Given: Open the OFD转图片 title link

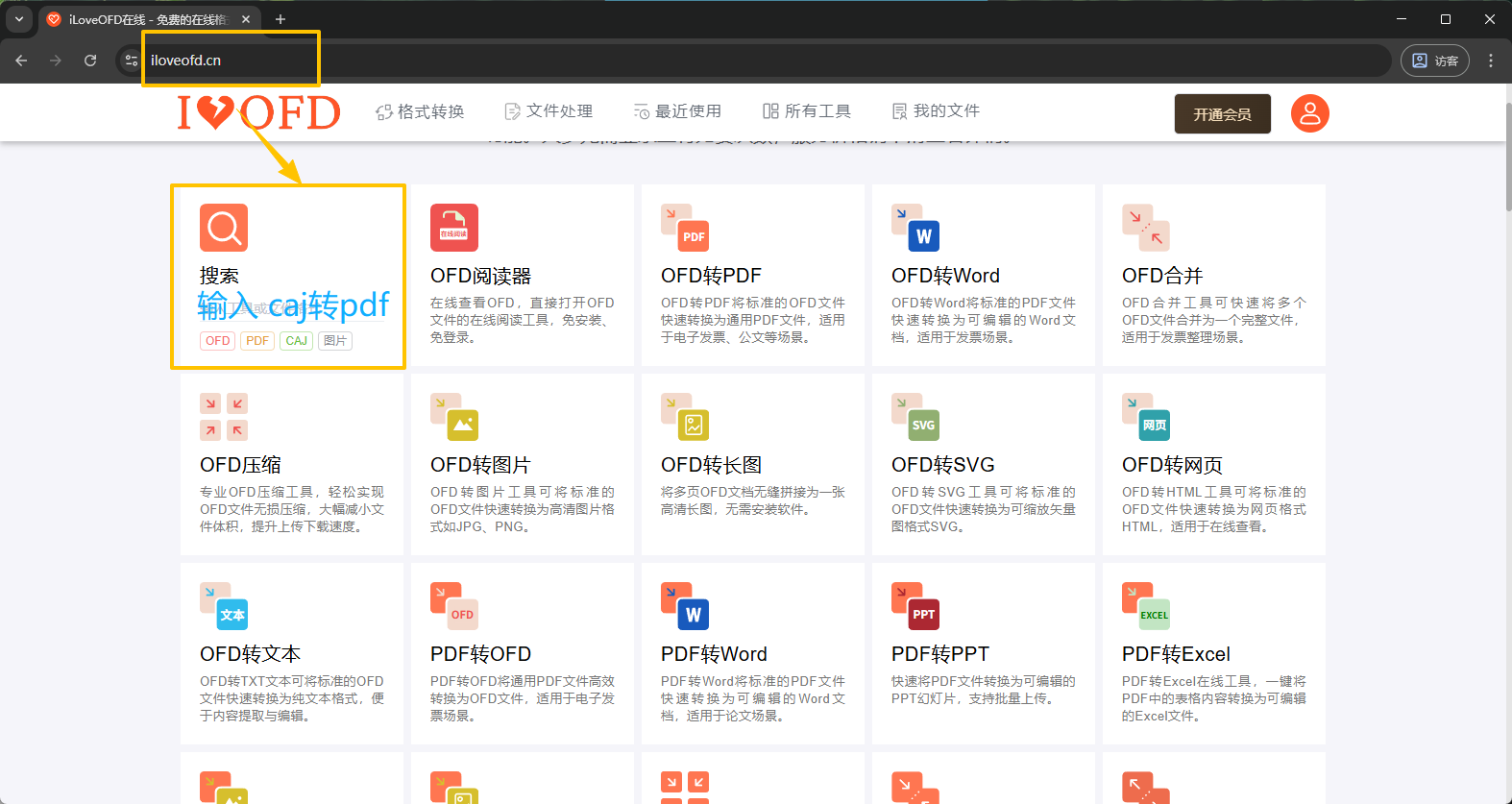Looking at the screenshot, I should 480,465.
